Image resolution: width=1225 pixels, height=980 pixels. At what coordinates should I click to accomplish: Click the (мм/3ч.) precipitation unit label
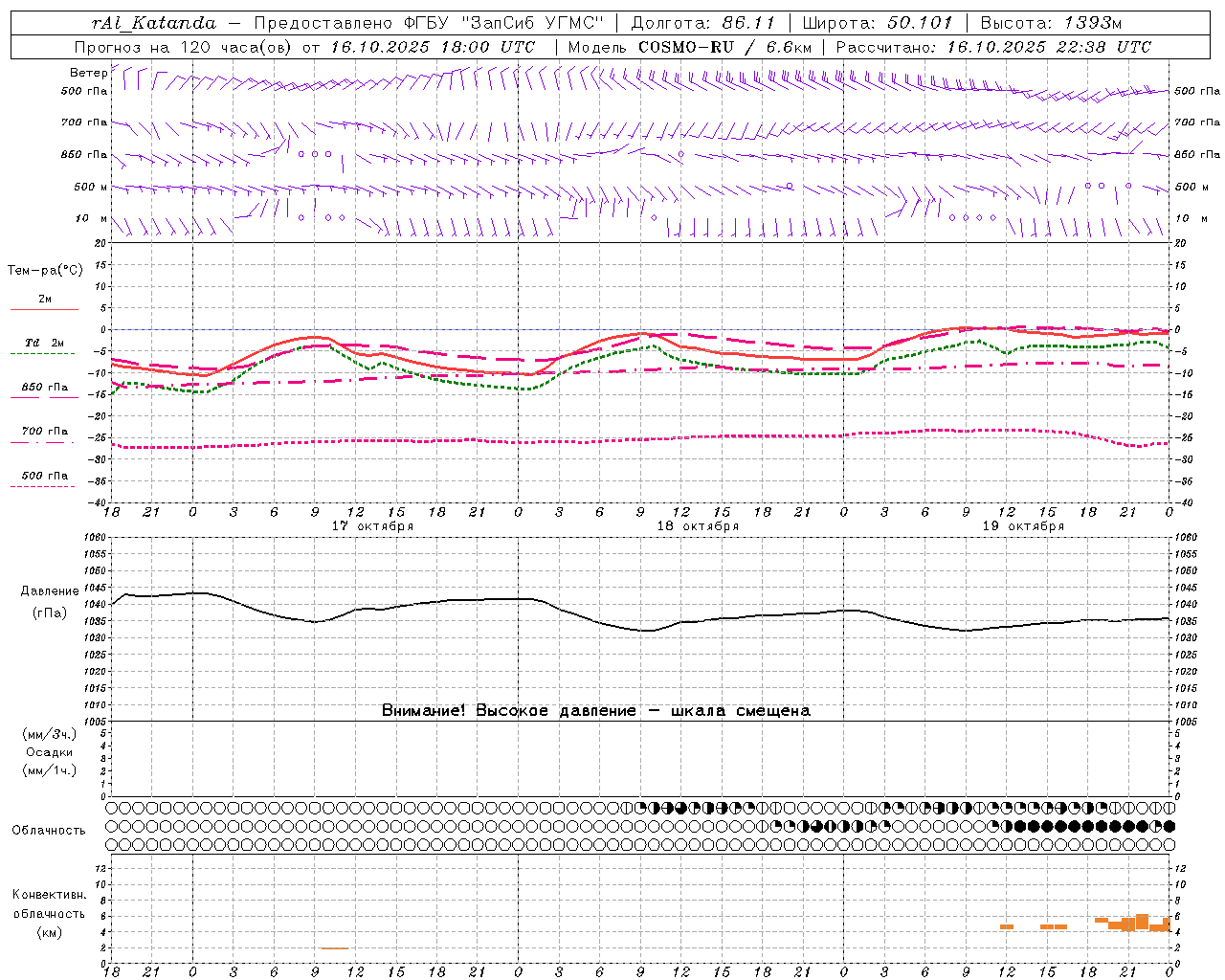tap(50, 734)
